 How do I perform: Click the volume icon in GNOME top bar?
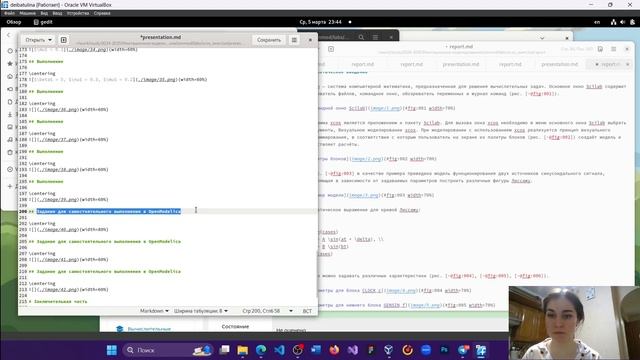click(622, 22)
